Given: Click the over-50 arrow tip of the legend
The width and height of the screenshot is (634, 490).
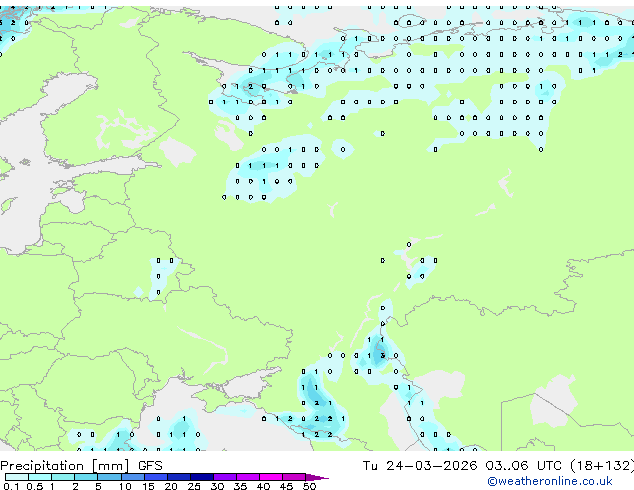Looking at the screenshot, I should (317, 477).
